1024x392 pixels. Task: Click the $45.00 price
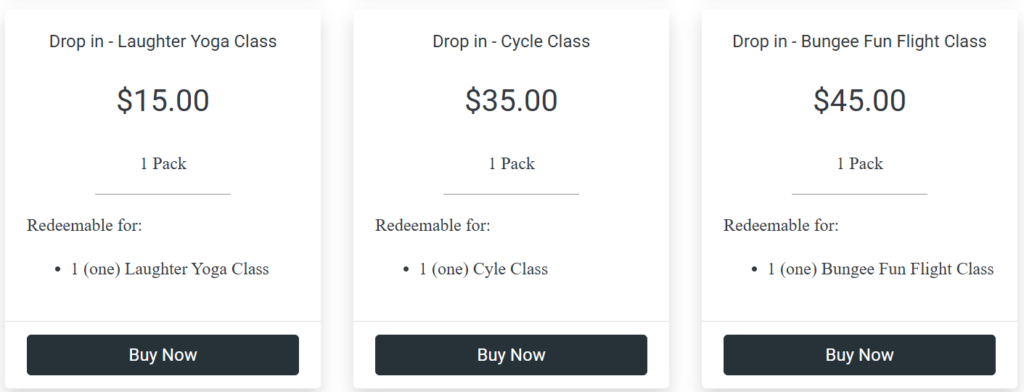(859, 101)
